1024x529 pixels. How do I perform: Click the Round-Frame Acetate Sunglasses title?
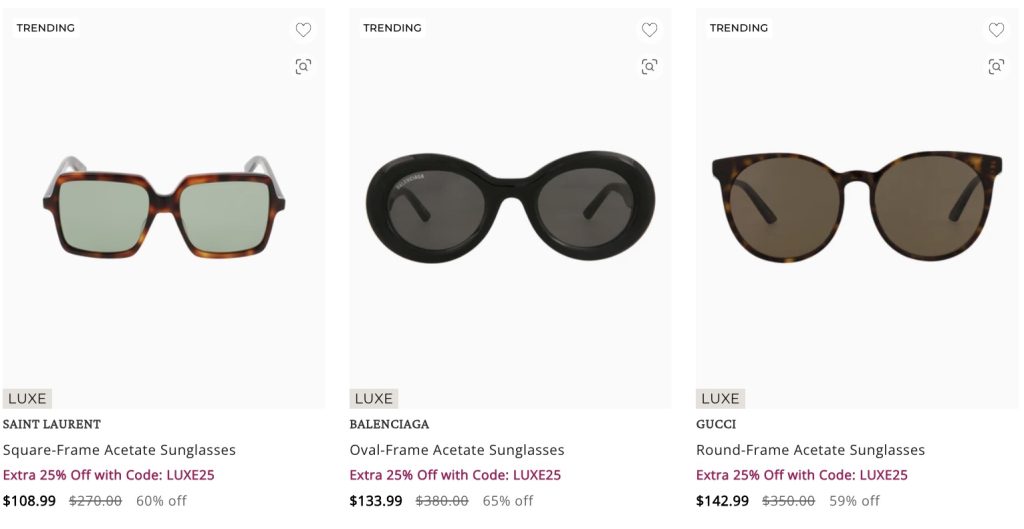pos(810,450)
